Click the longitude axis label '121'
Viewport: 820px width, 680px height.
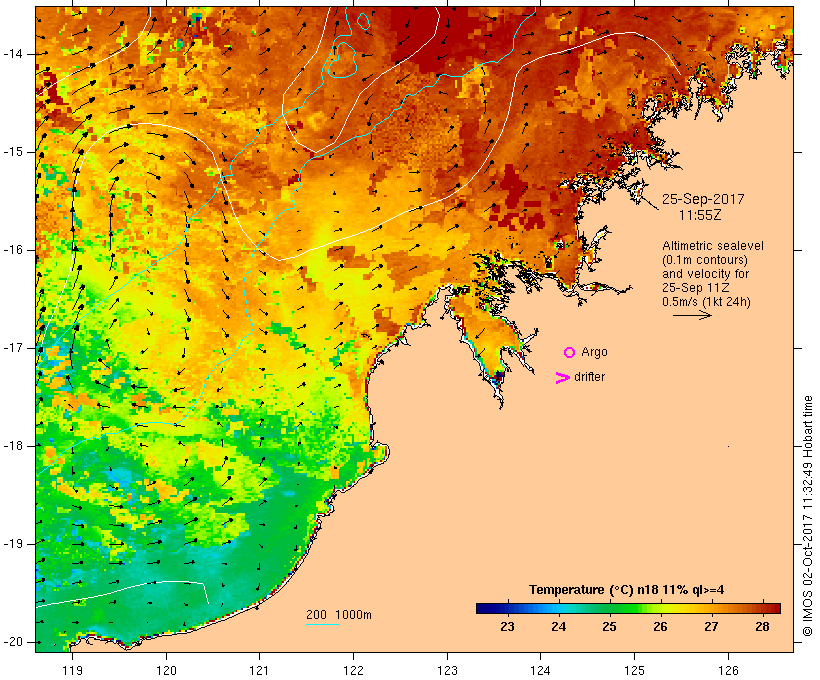[259, 670]
